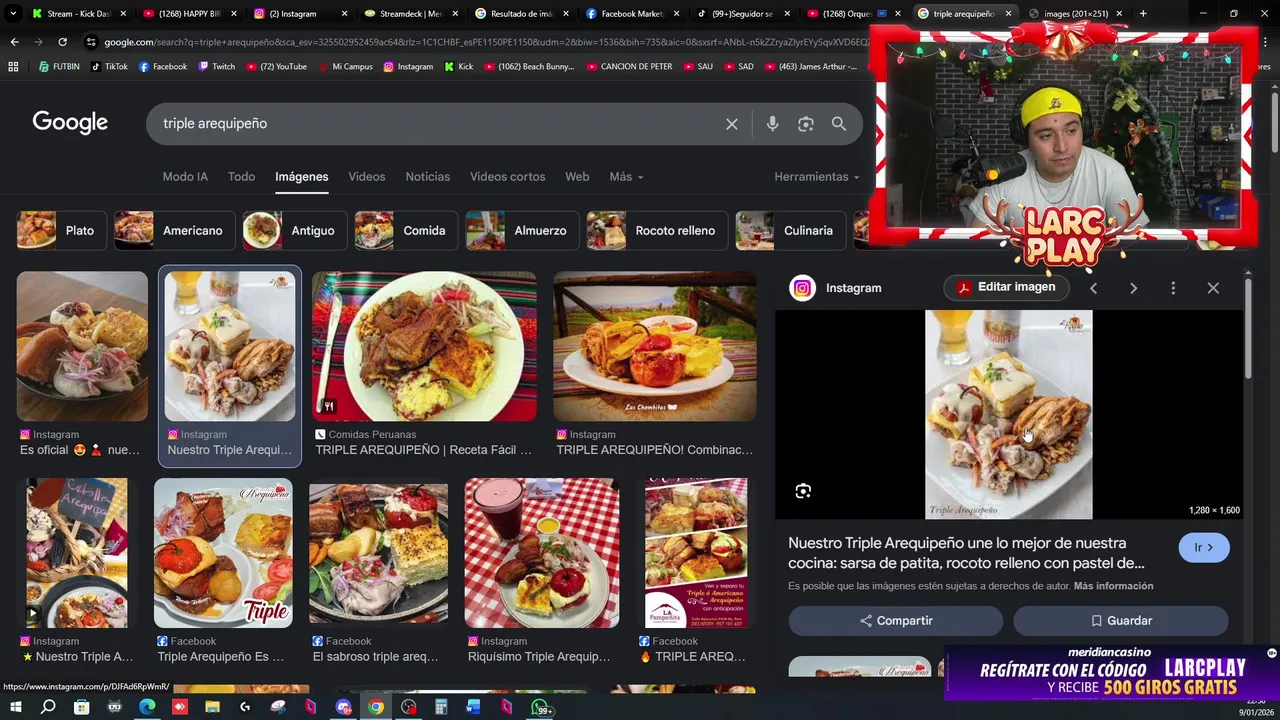This screenshot has height=720, width=1280.
Task: Switch to Noticias results tab
Action: tap(427, 177)
